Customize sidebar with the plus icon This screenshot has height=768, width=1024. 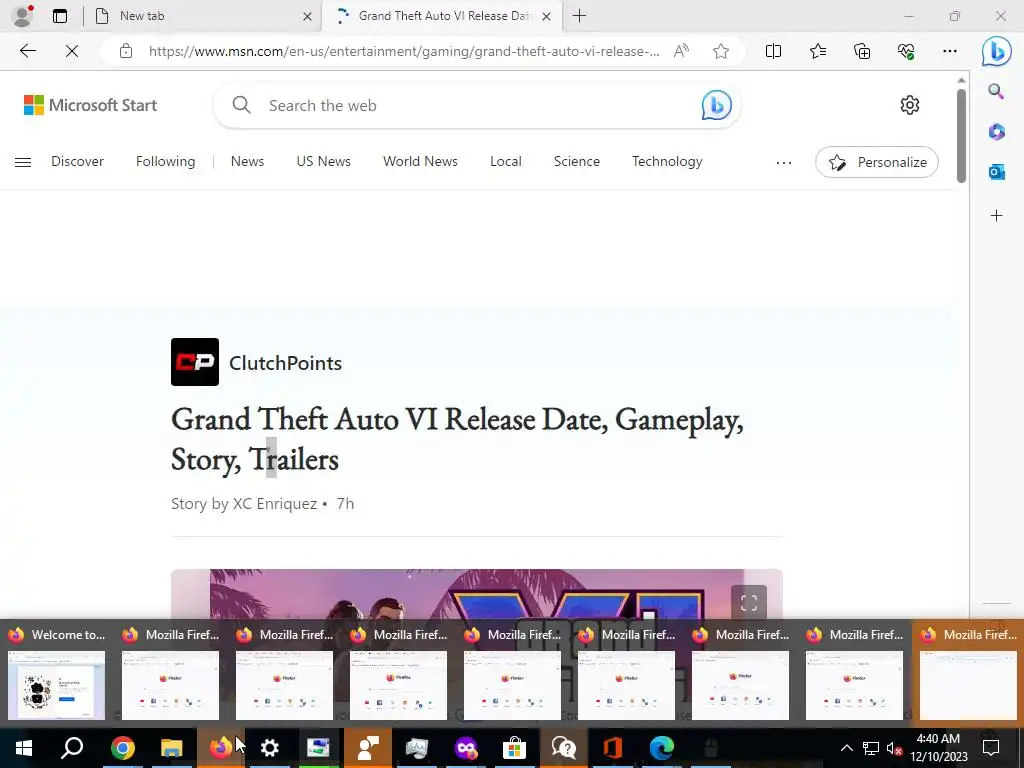(x=996, y=216)
